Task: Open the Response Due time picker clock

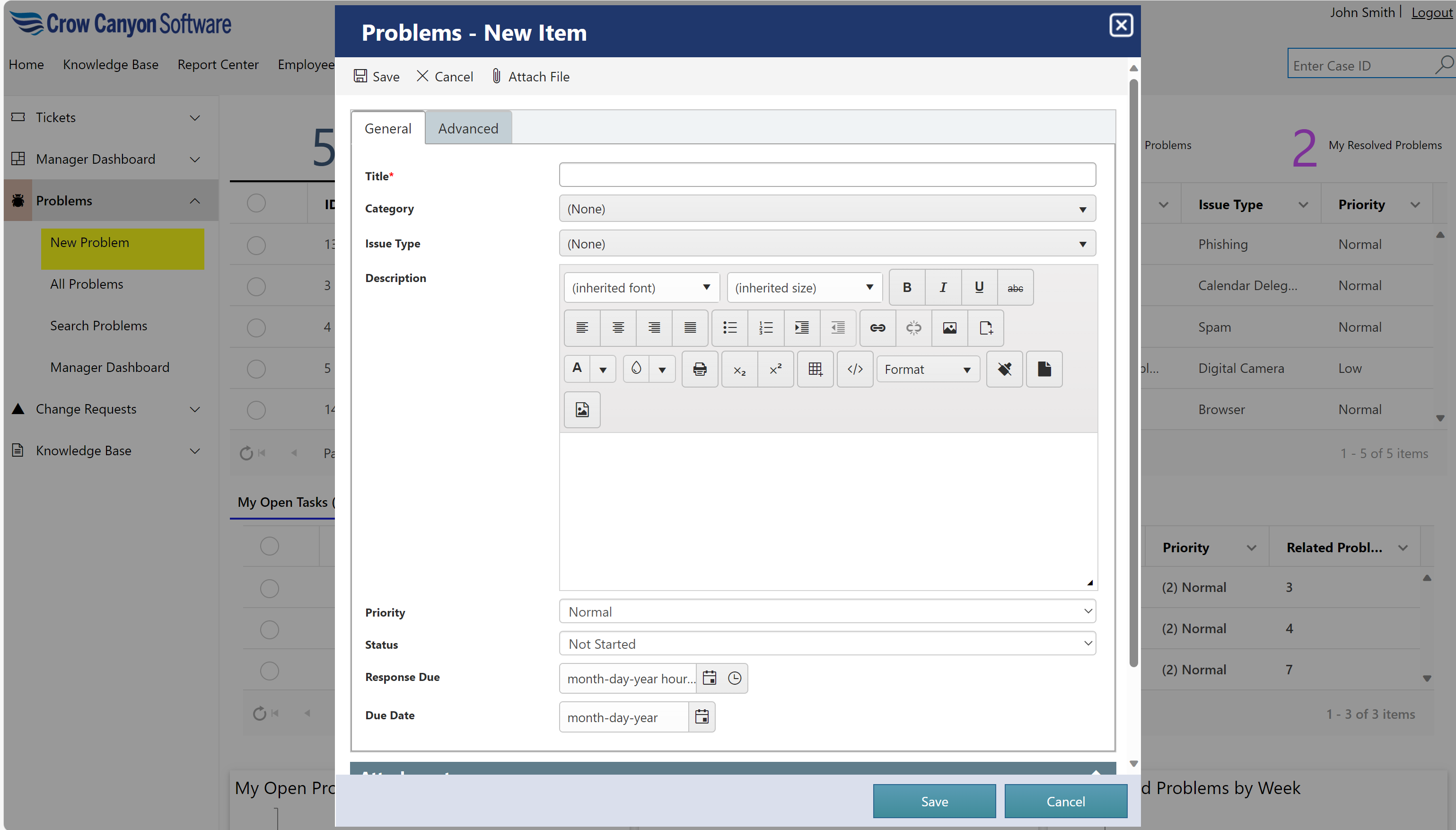Action: [735, 679]
